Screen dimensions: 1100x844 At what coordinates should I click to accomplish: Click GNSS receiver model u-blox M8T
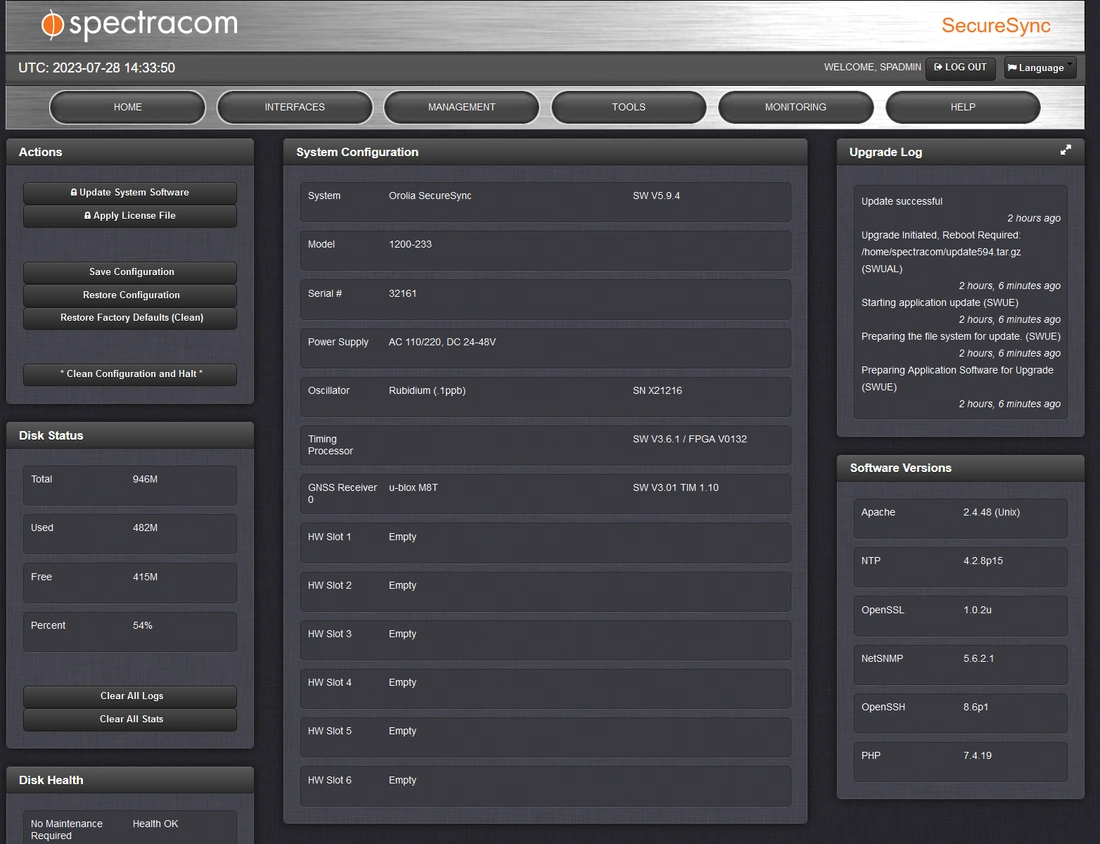(413, 488)
